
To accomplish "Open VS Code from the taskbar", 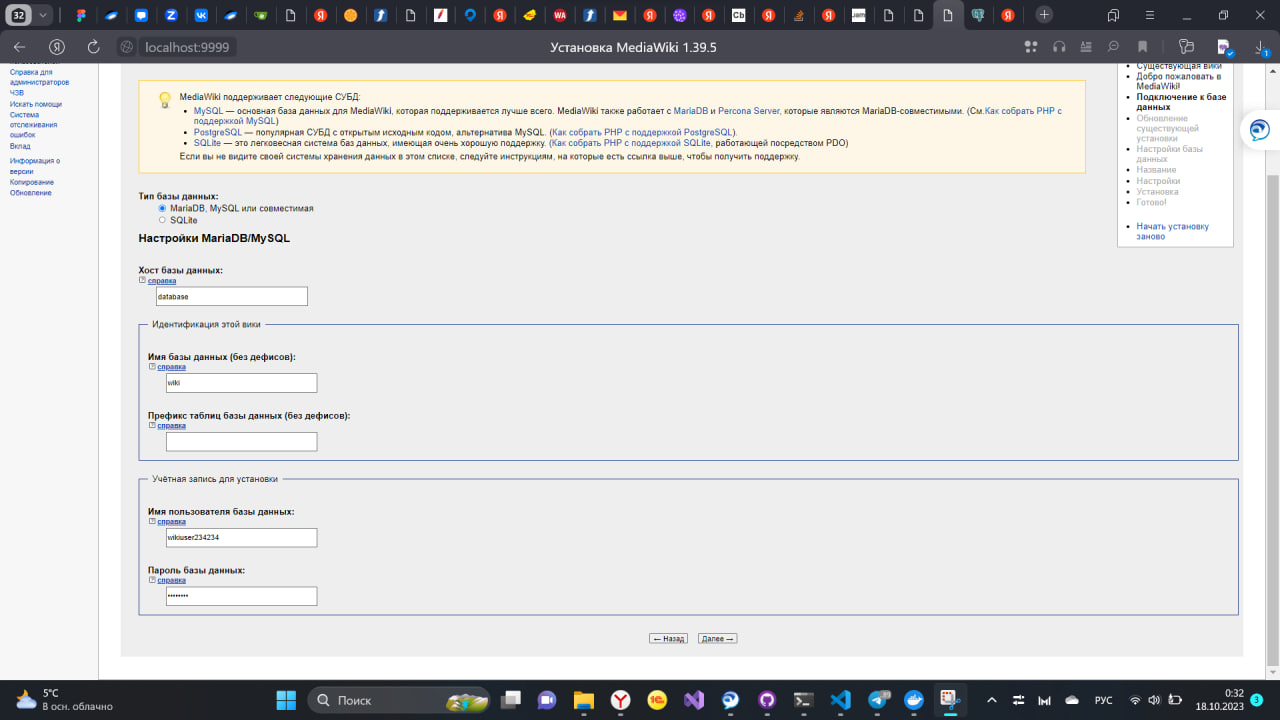I will 840,700.
